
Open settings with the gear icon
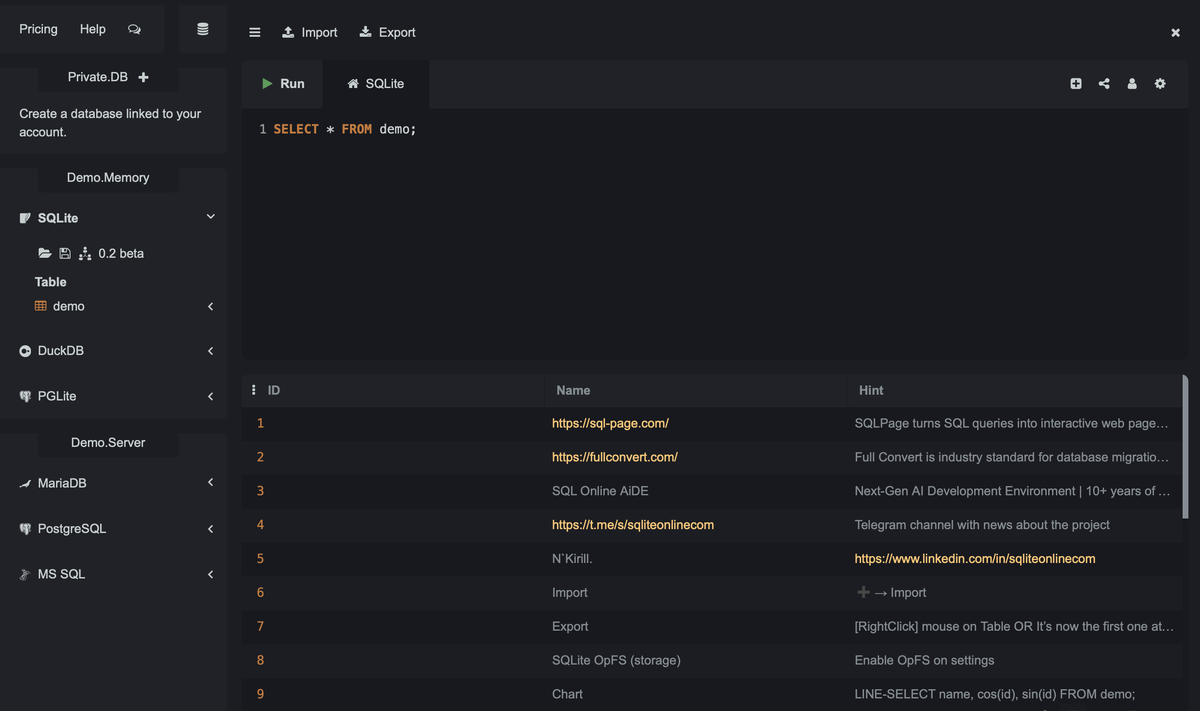1160,84
